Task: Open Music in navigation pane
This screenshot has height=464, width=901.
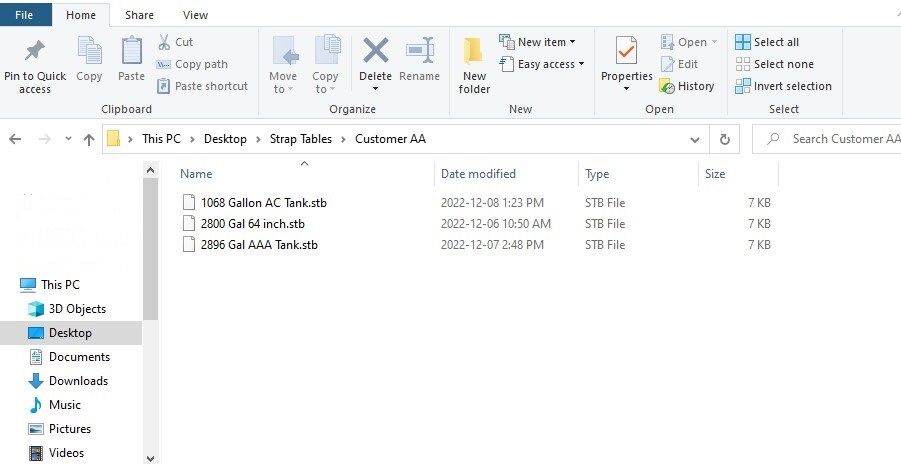Action: [x=55, y=405]
